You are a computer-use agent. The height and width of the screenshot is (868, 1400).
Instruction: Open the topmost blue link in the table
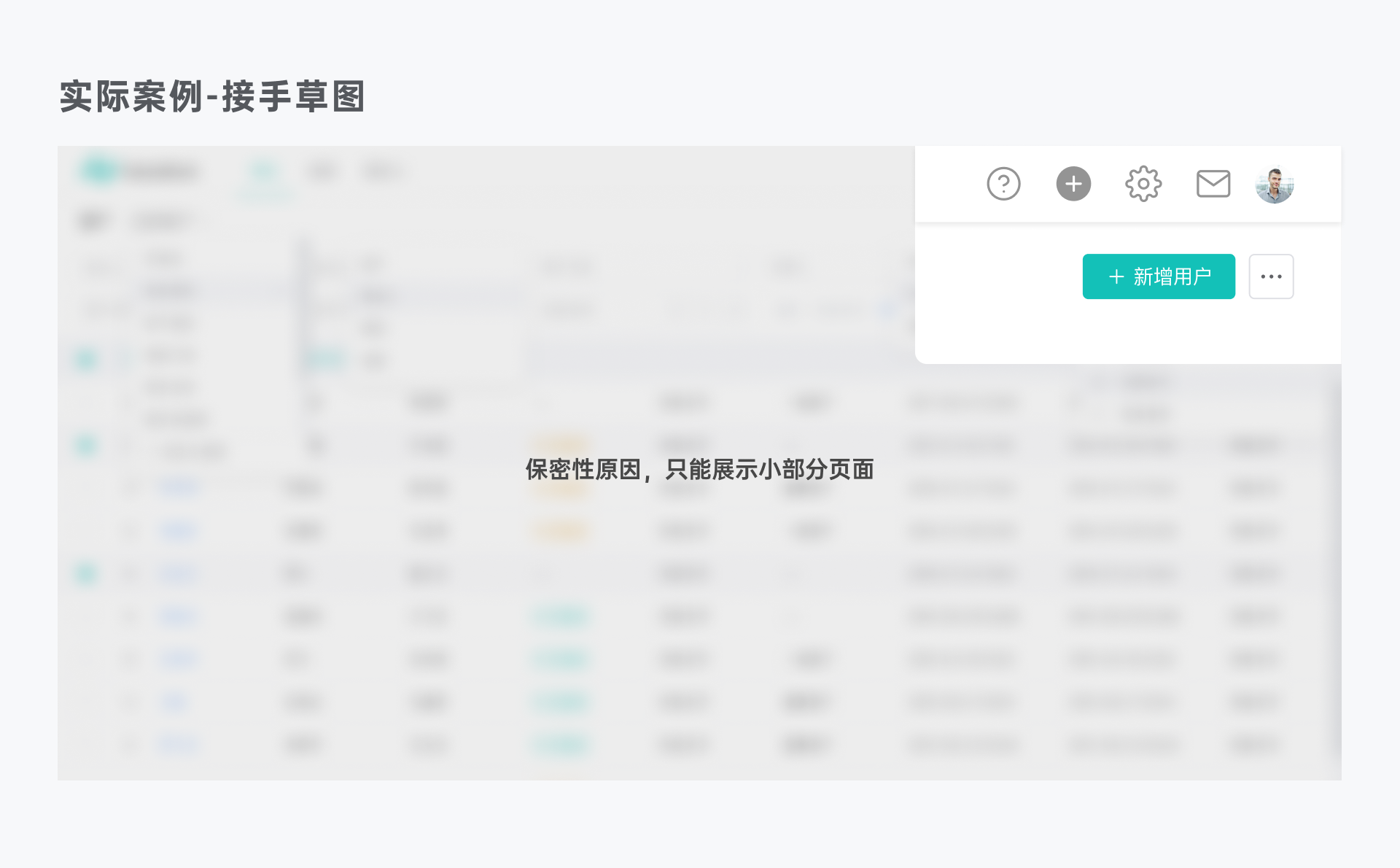pyautogui.click(x=179, y=487)
